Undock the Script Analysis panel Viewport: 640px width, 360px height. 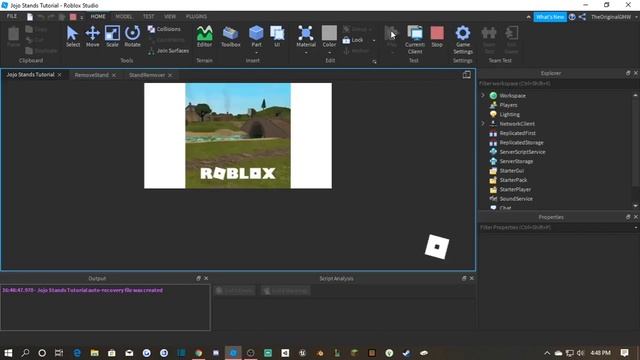pos(464,278)
